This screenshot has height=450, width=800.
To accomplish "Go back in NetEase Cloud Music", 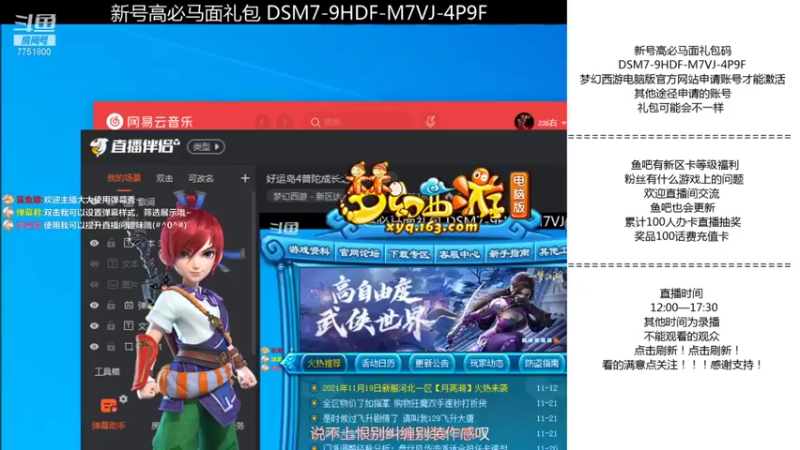I will tap(262, 122).
